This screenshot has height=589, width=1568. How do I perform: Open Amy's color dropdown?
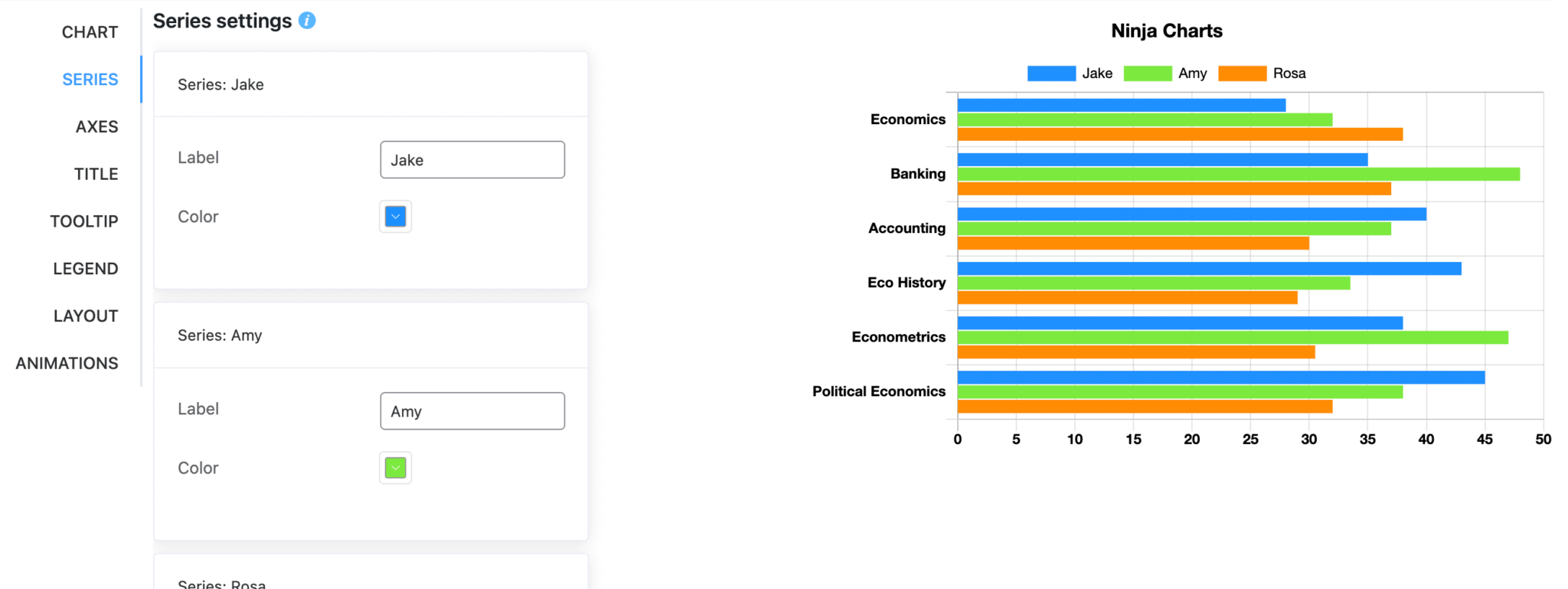(395, 467)
